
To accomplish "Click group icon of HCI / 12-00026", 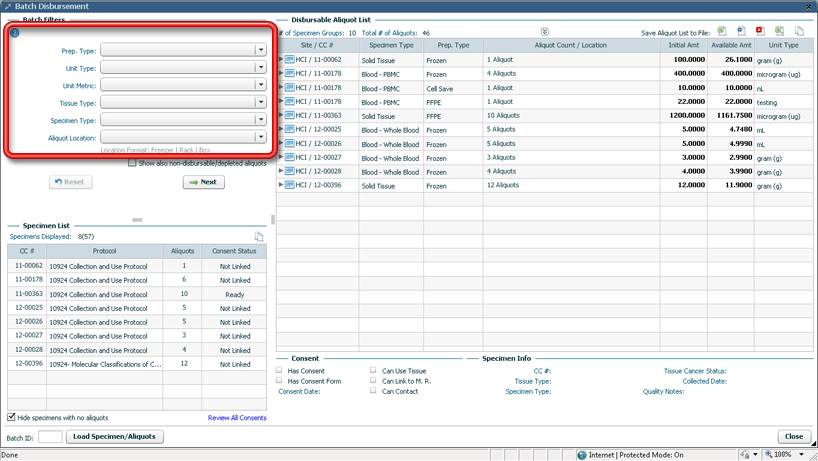I will [x=290, y=143].
